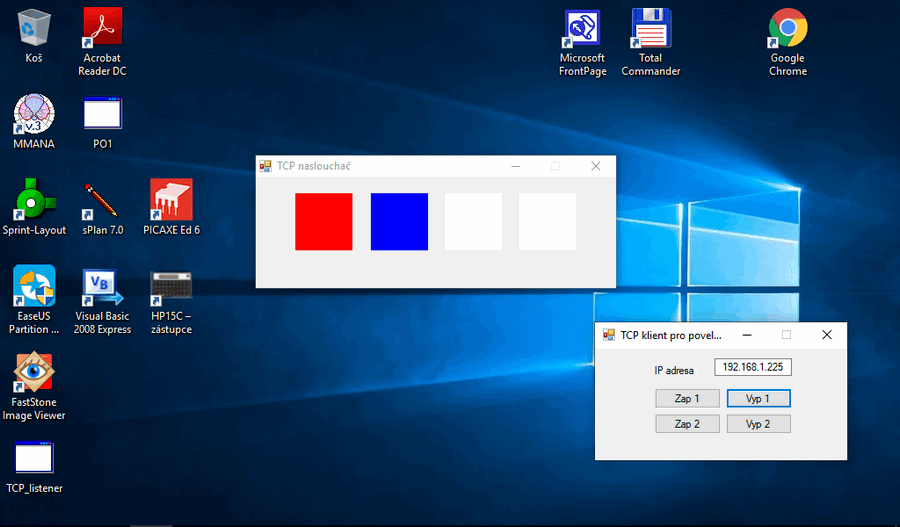Select the Google Chrome desktop icon
Image resolution: width=900 pixels, height=527 pixels.
787,28
